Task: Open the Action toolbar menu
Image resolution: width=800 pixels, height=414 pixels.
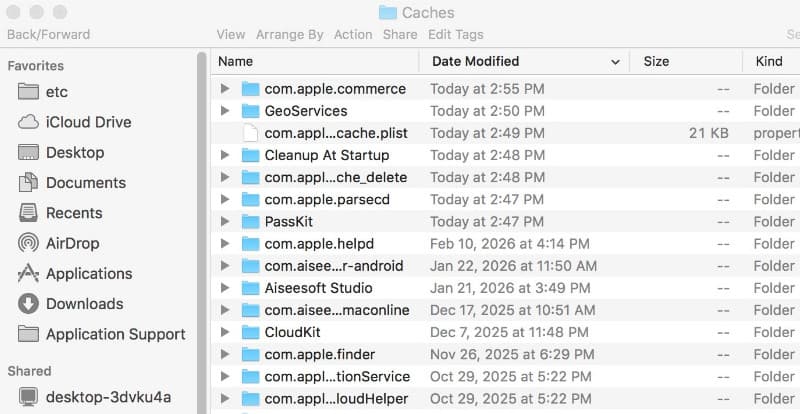Action: click(x=353, y=35)
